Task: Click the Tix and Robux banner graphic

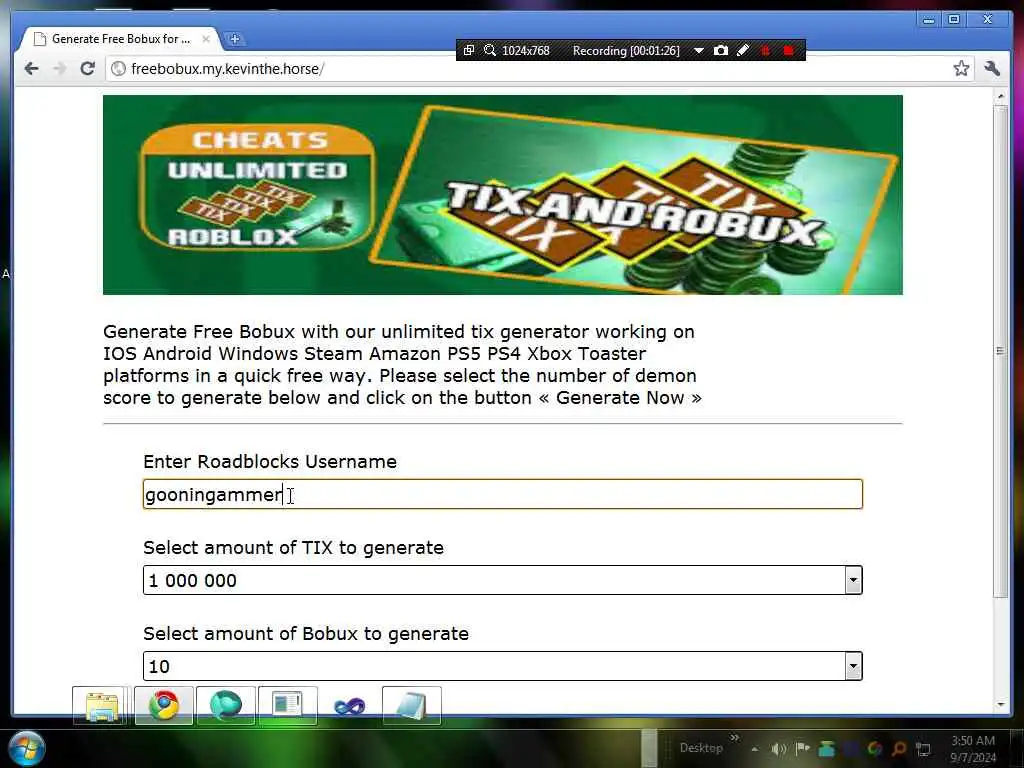Action: [633, 198]
